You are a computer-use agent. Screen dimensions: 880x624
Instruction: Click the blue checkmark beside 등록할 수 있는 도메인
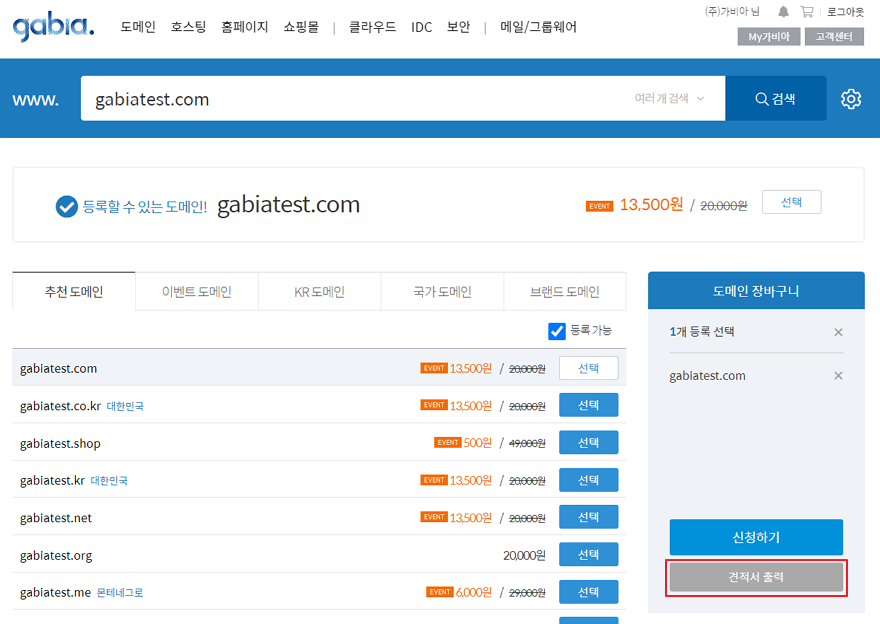click(66, 207)
